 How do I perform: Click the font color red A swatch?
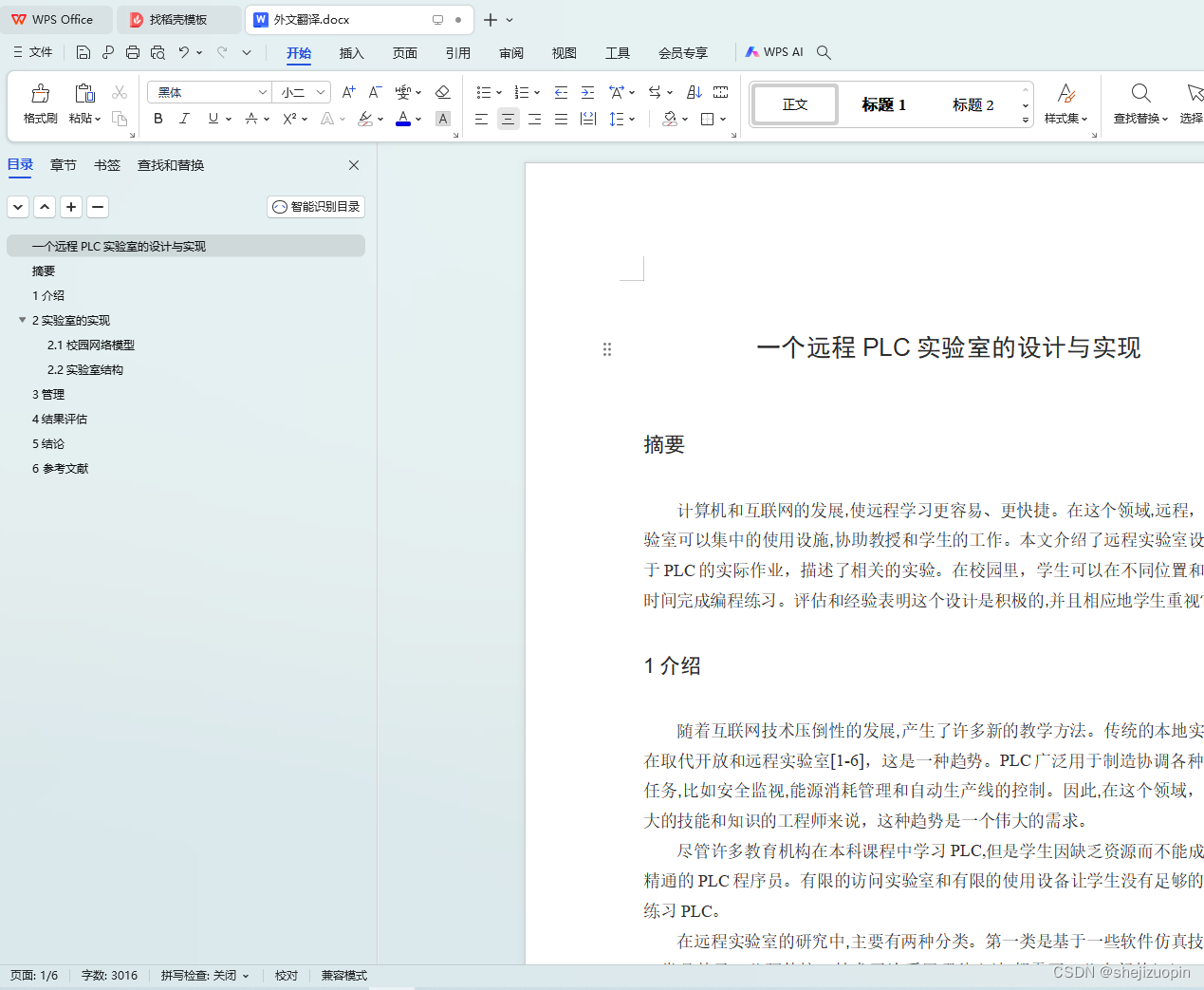pyautogui.click(x=403, y=119)
